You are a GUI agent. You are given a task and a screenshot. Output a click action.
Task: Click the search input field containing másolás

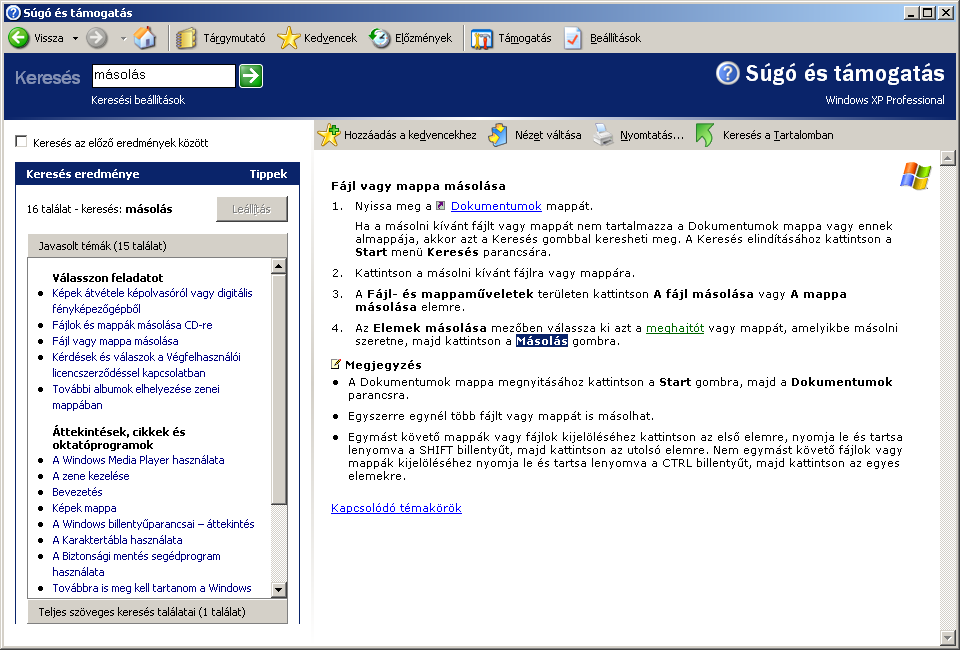(x=163, y=75)
